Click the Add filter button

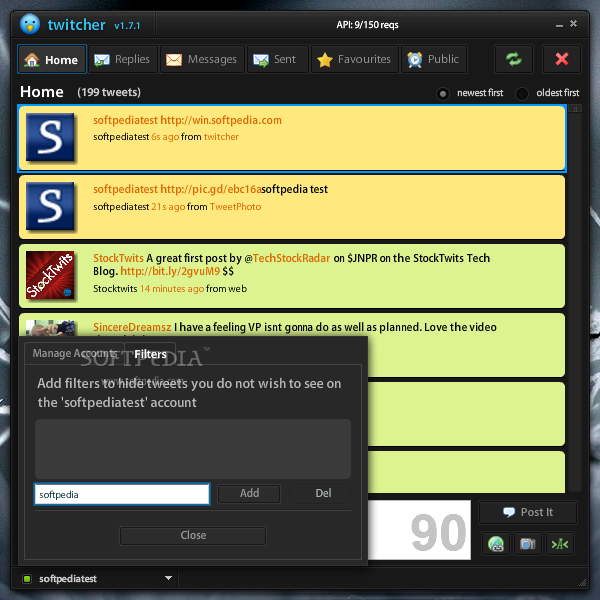pos(249,493)
